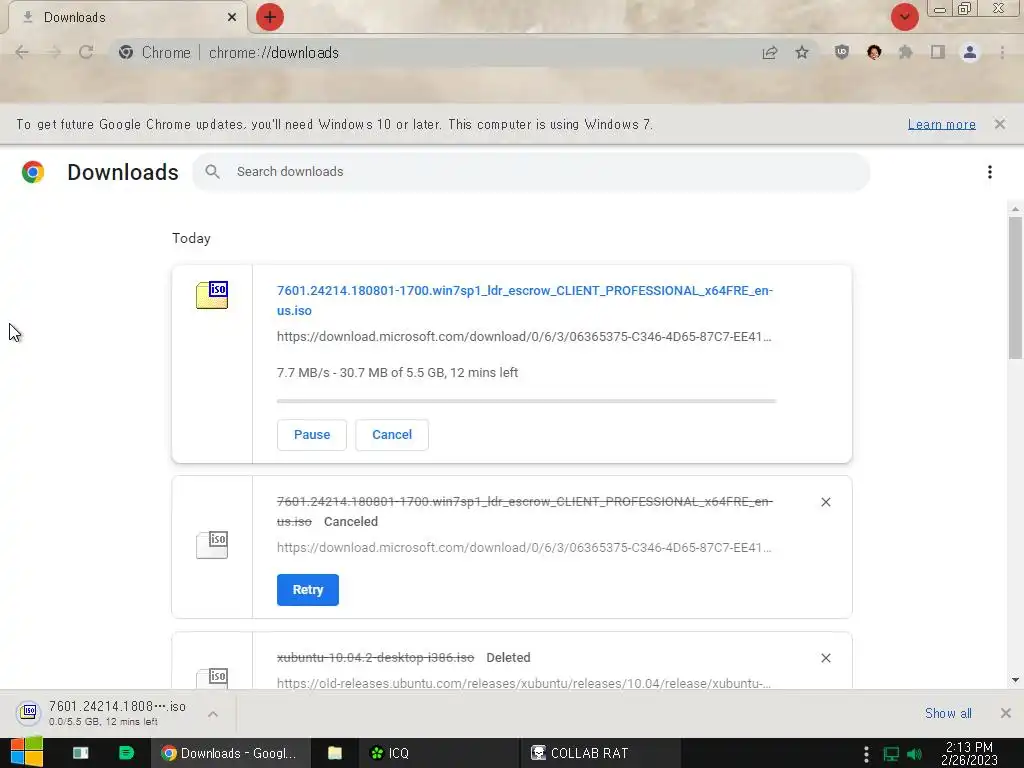Retry the canceled iso download
This screenshot has width=1024, height=768.
coord(308,590)
